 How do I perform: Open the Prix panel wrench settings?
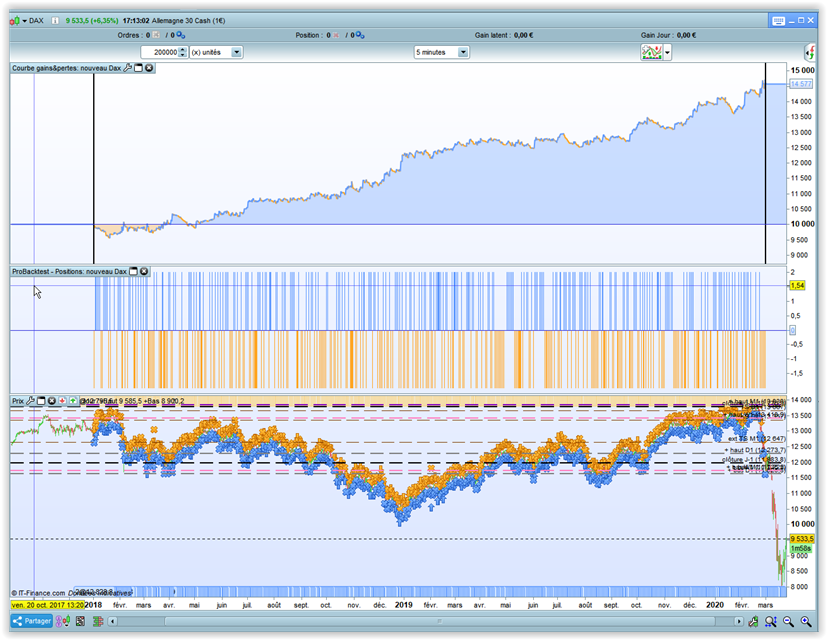(31, 401)
